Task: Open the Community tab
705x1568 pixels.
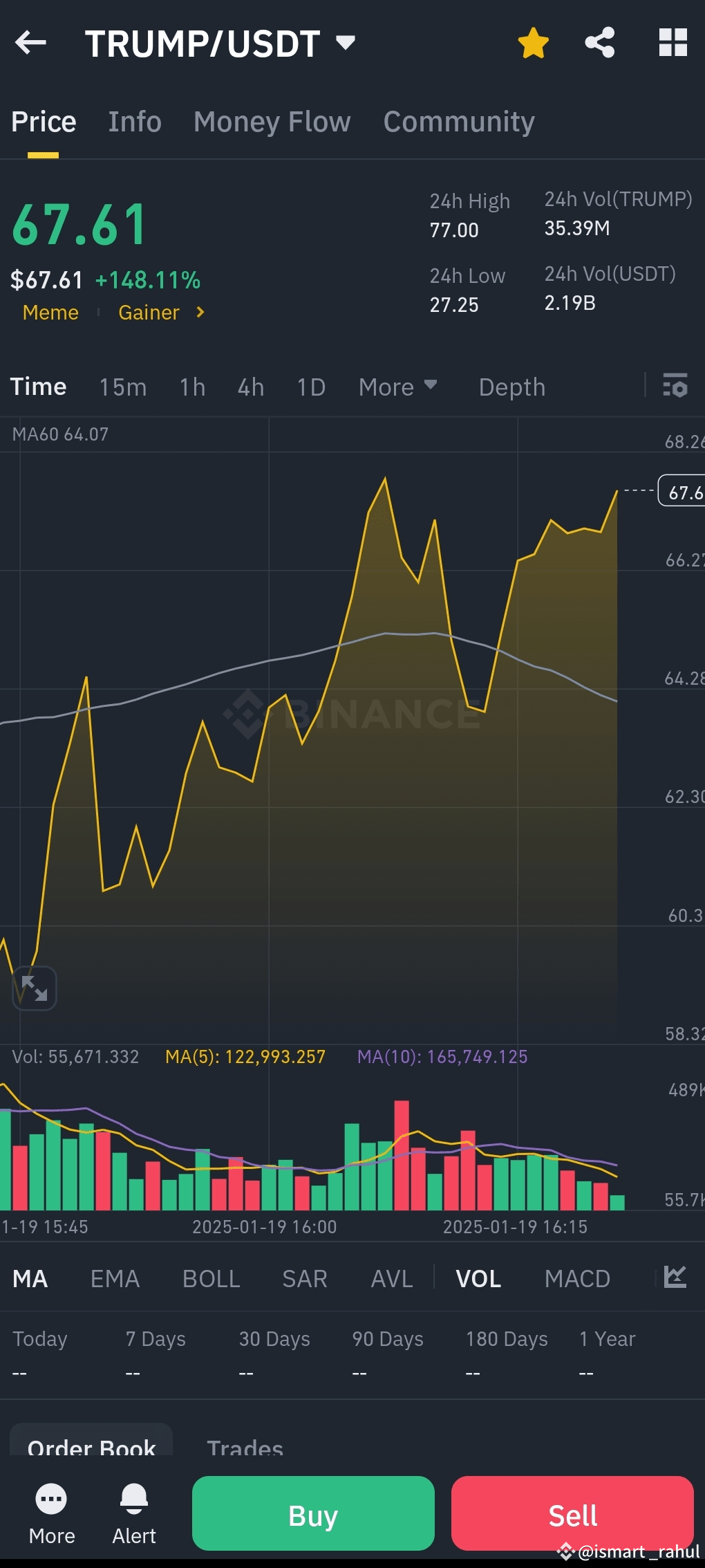Action: coord(459,122)
